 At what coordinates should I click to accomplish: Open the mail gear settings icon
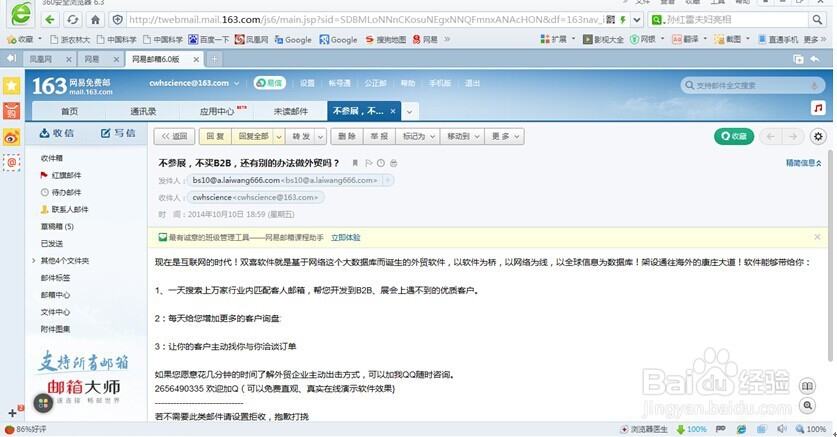pos(818,137)
